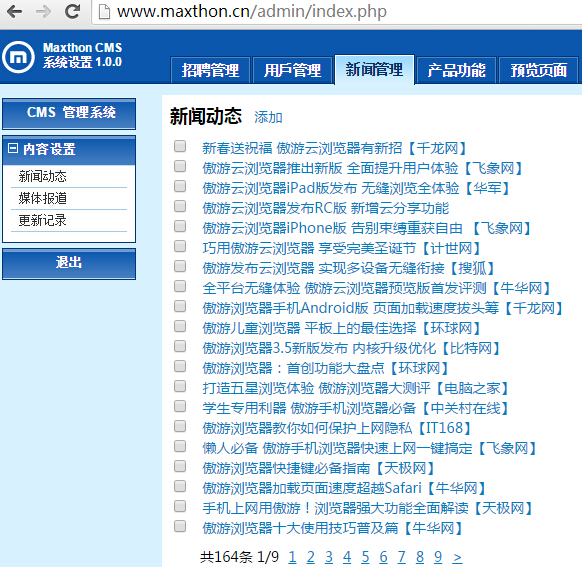582x567 pixels.
Task: Open article 全平台无缝体验【牛华网】
Action: point(377,288)
